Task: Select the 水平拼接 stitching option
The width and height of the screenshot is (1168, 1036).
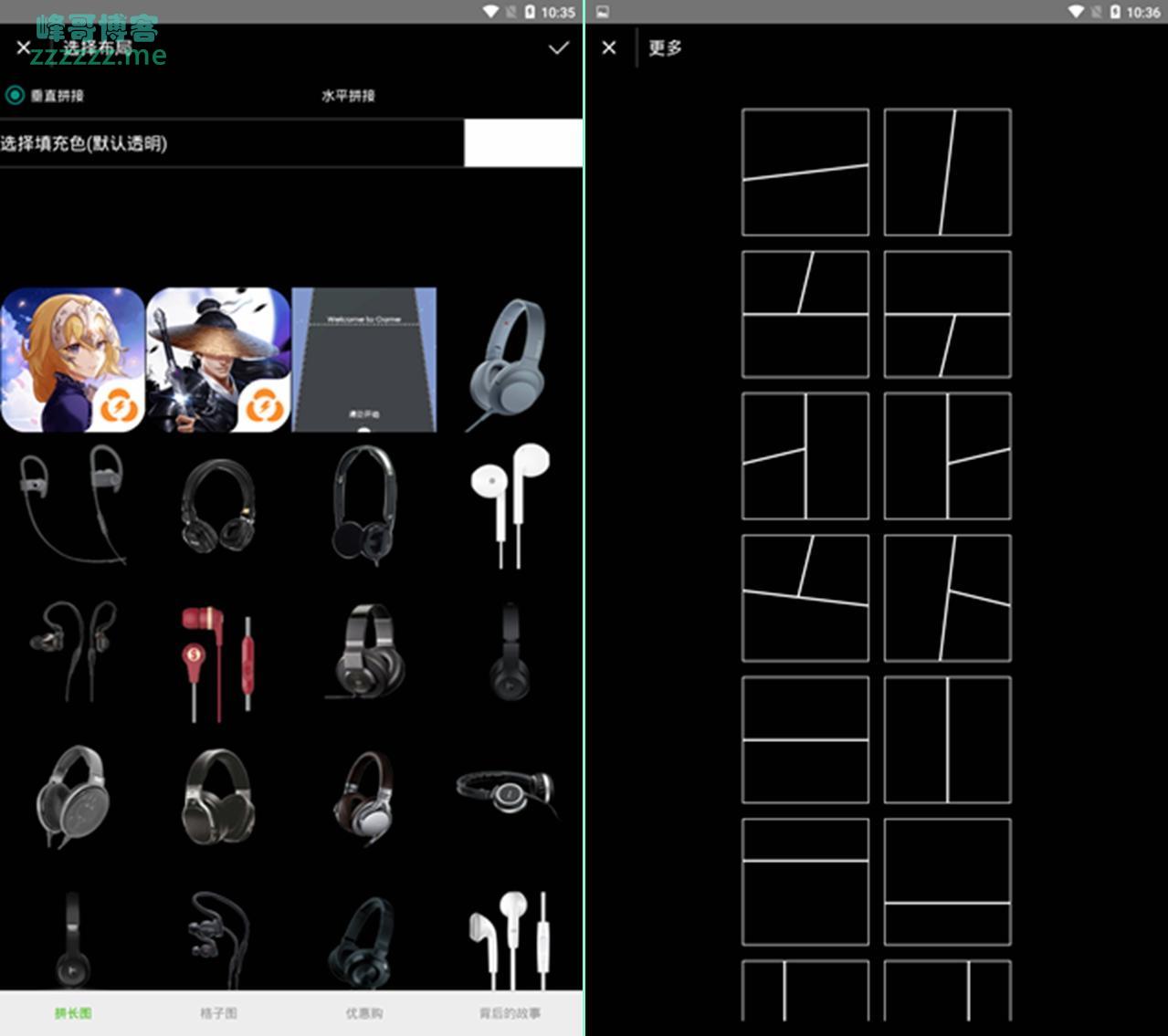Action: tap(347, 95)
